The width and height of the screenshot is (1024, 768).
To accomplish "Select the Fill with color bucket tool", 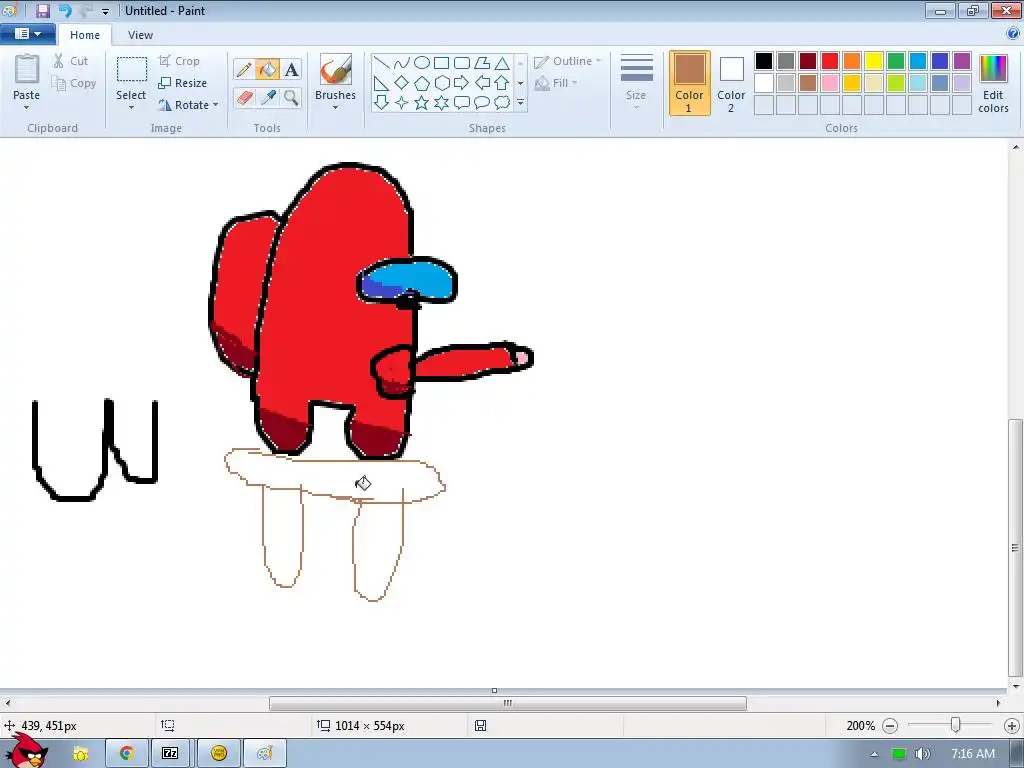I will 268,69.
